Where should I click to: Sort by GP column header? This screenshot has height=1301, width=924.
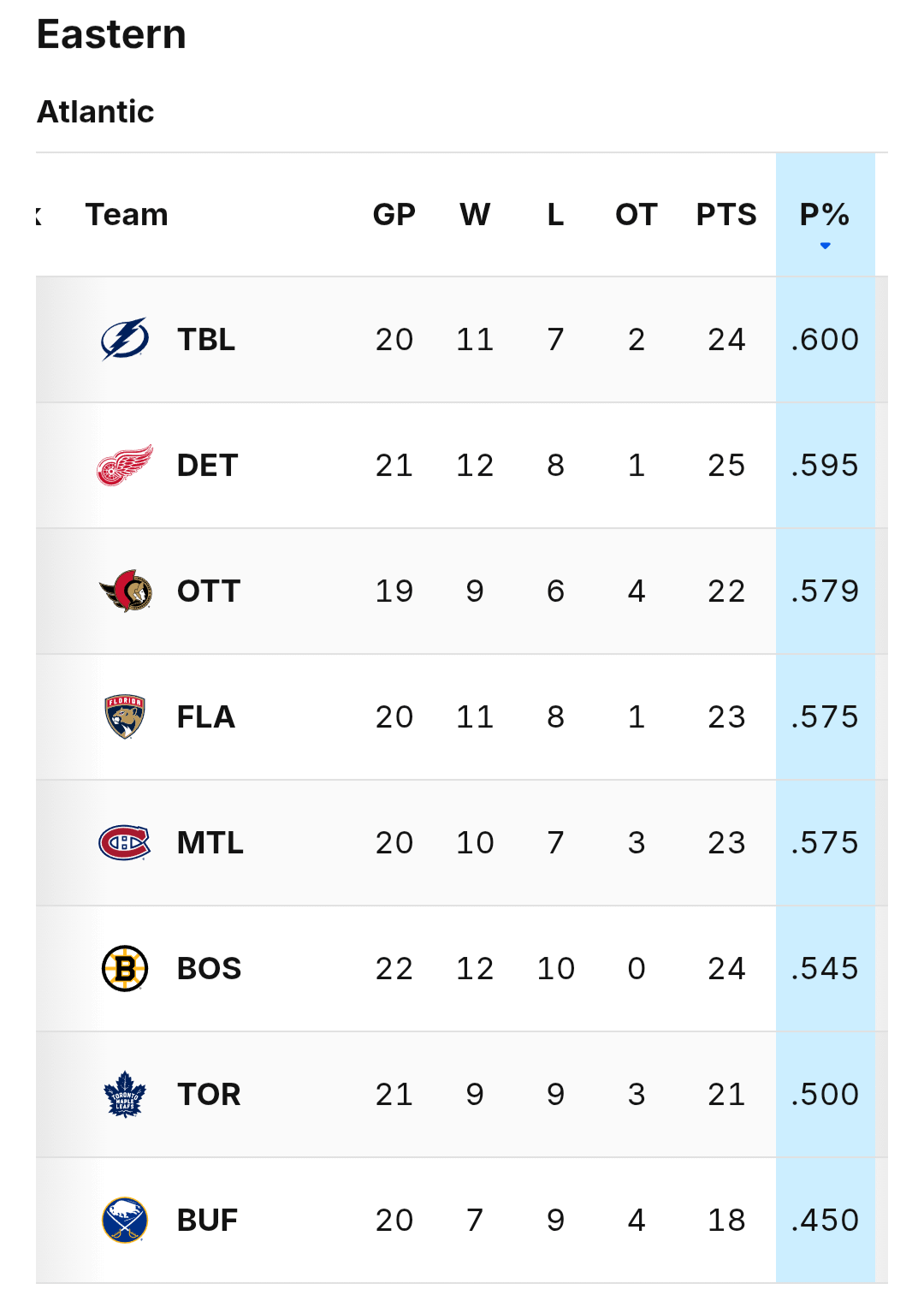[394, 214]
